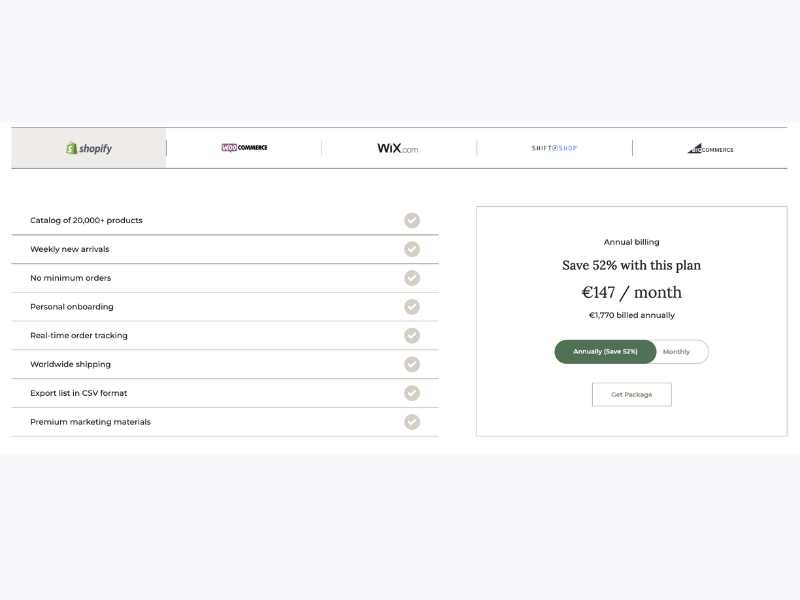Click checkmark icon for Premium marketing materials
The image size is (800, 600).
click(412, 422)
